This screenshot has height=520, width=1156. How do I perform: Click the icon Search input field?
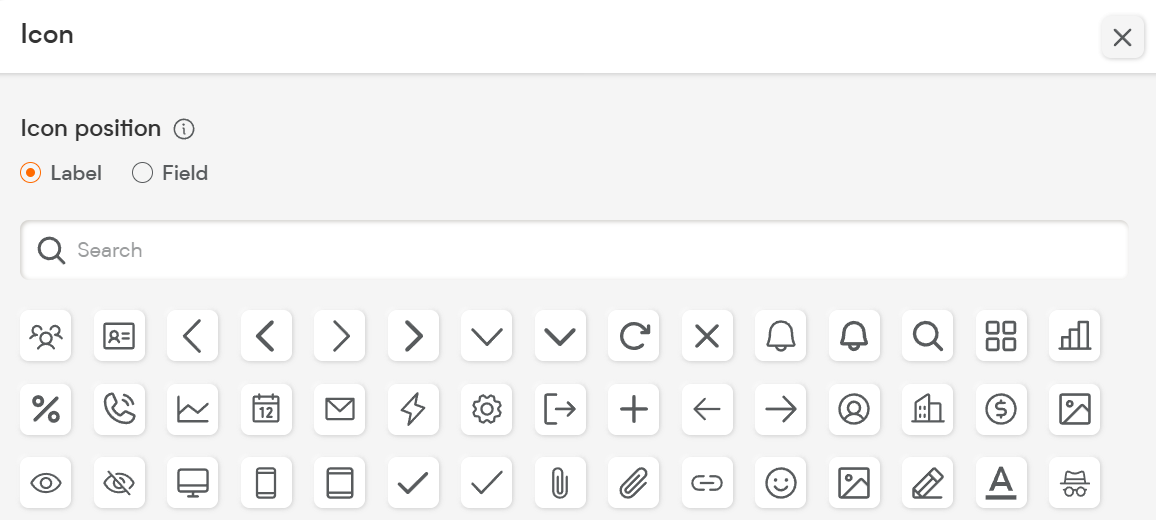(574, 250)
